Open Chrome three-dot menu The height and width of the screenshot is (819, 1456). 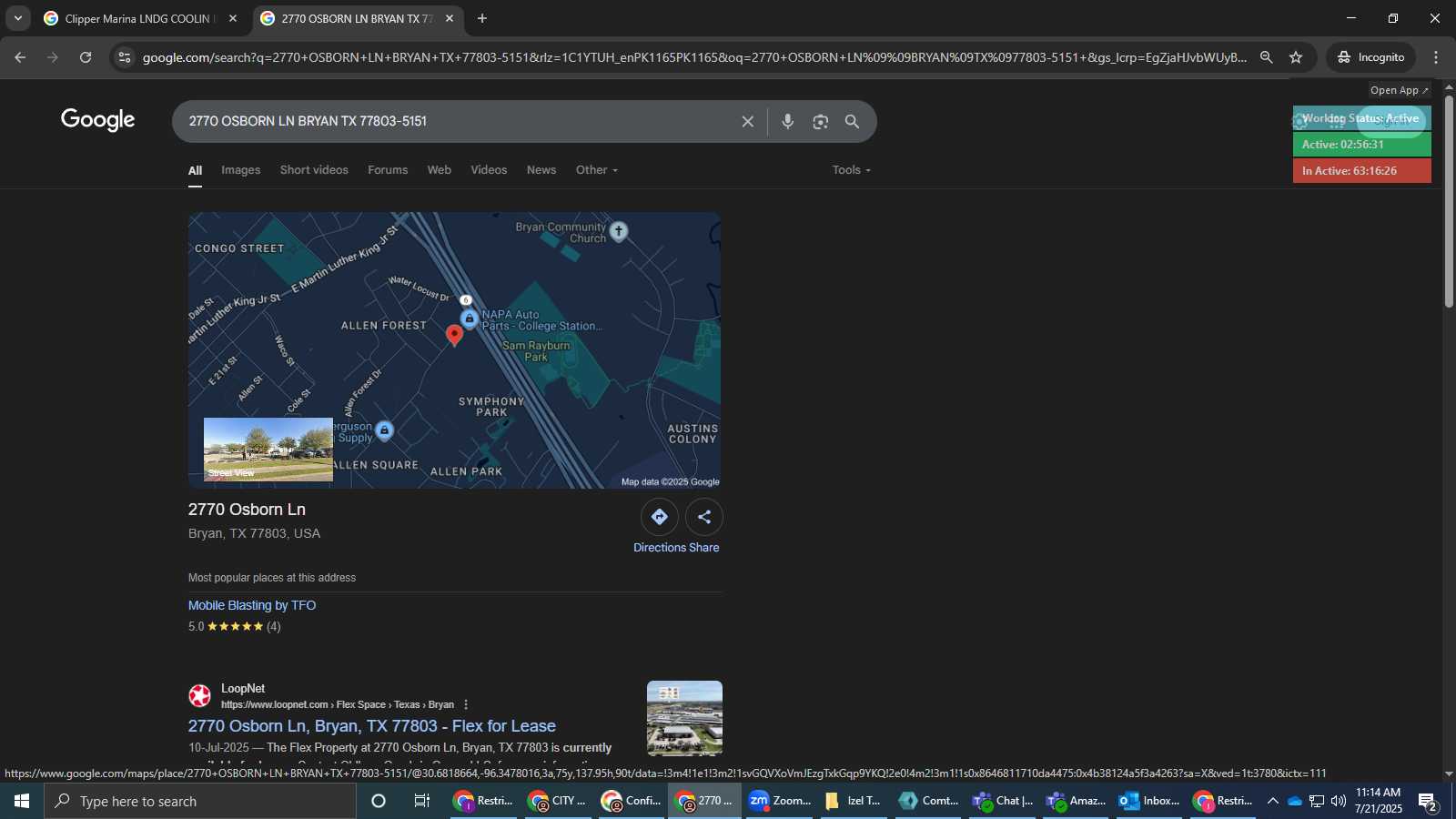point(1436,57)
